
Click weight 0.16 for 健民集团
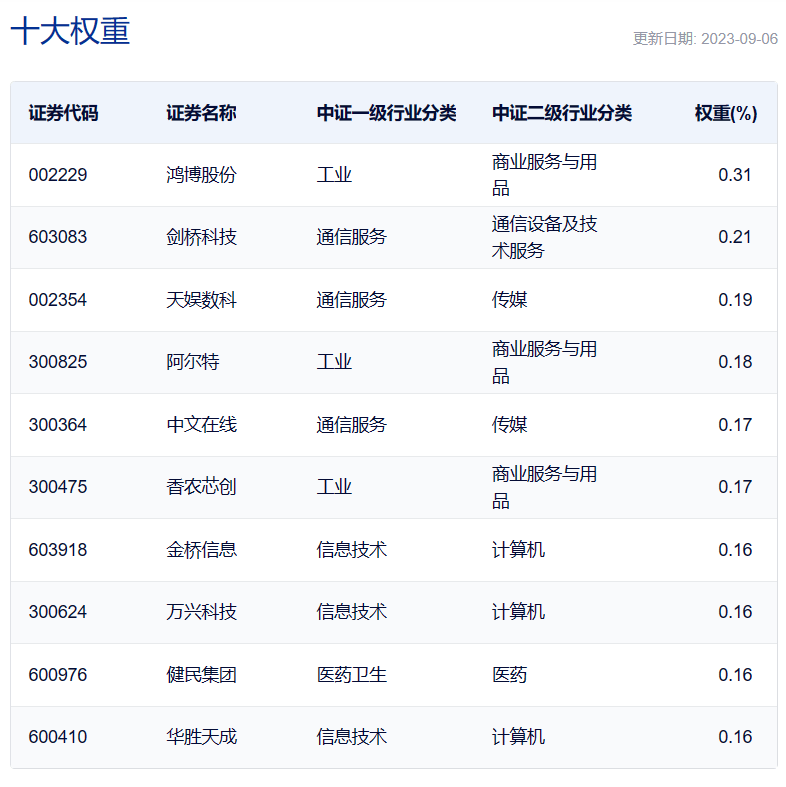[x=735, y=675]
